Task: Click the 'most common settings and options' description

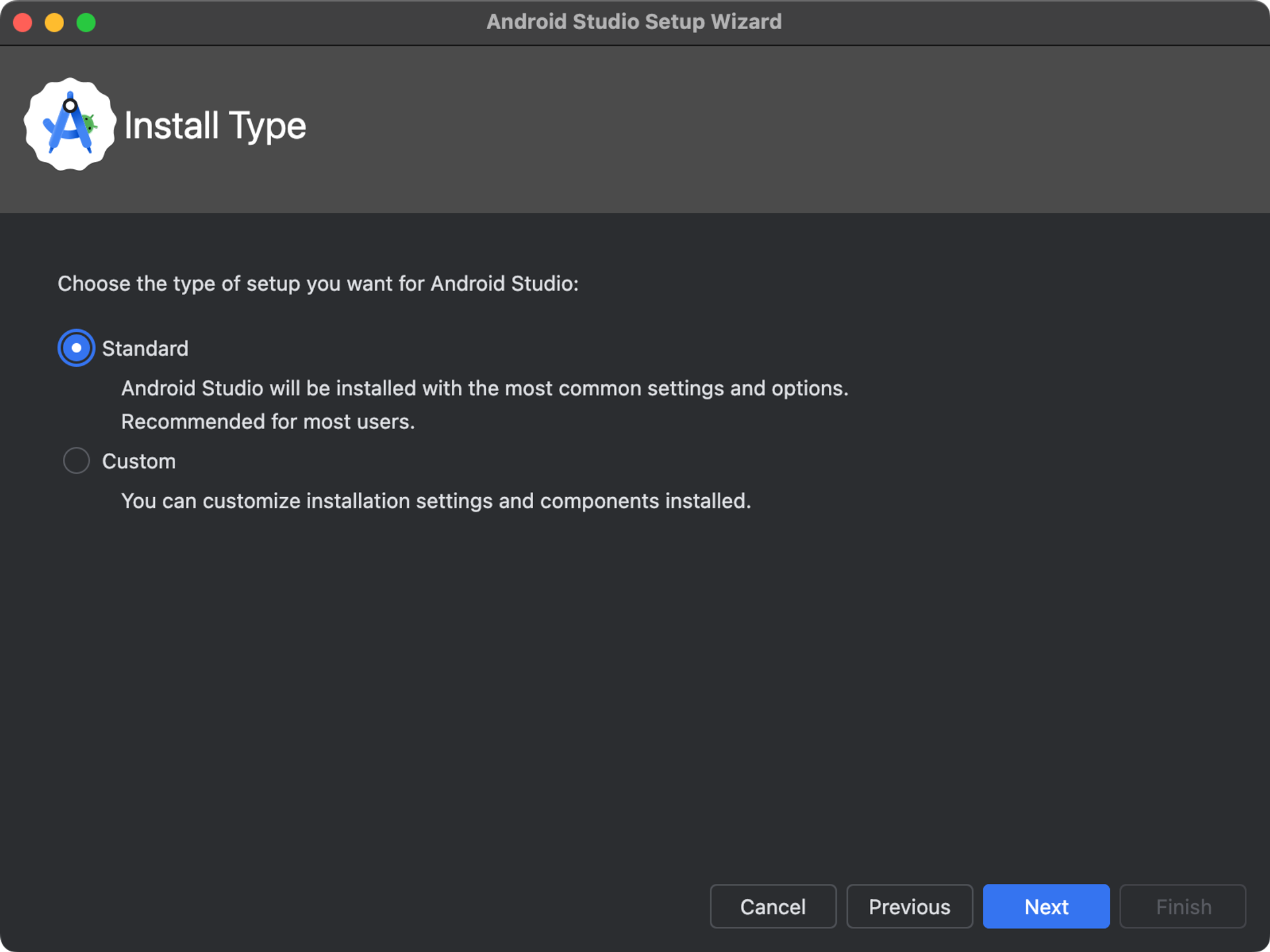Action: point(484,388)
